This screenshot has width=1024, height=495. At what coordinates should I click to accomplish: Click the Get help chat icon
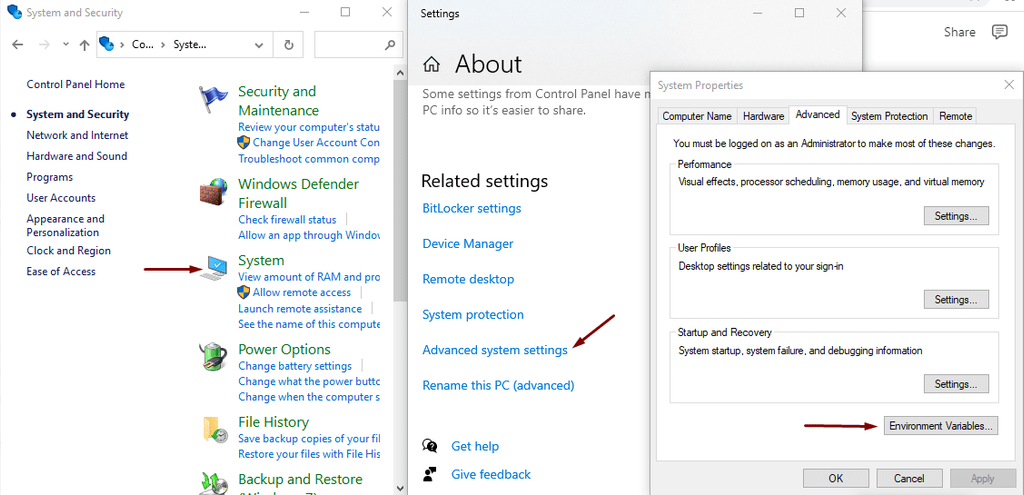point(430,446)
